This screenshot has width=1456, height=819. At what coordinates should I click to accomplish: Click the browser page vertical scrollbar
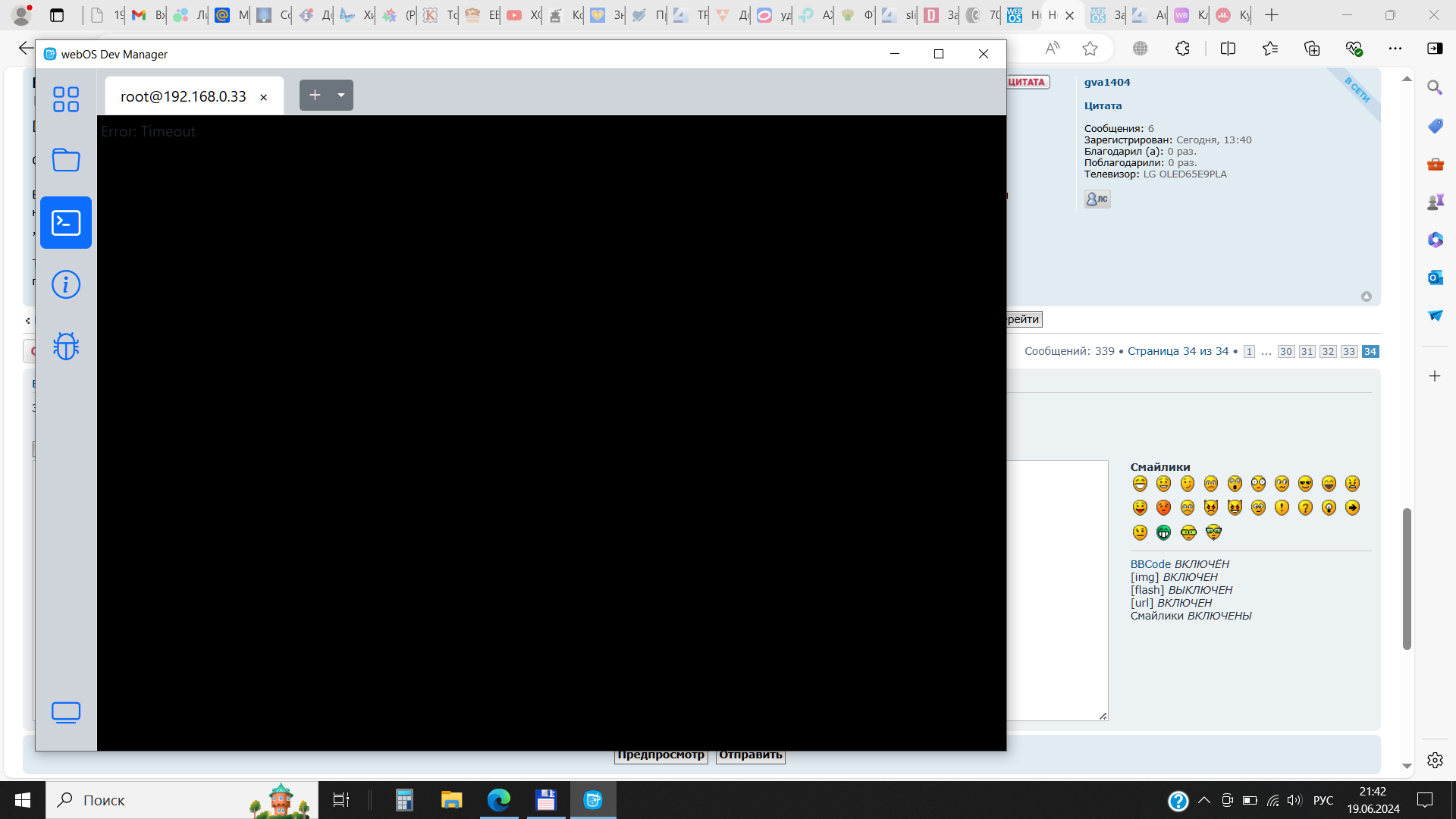(x=1407, y=578)
